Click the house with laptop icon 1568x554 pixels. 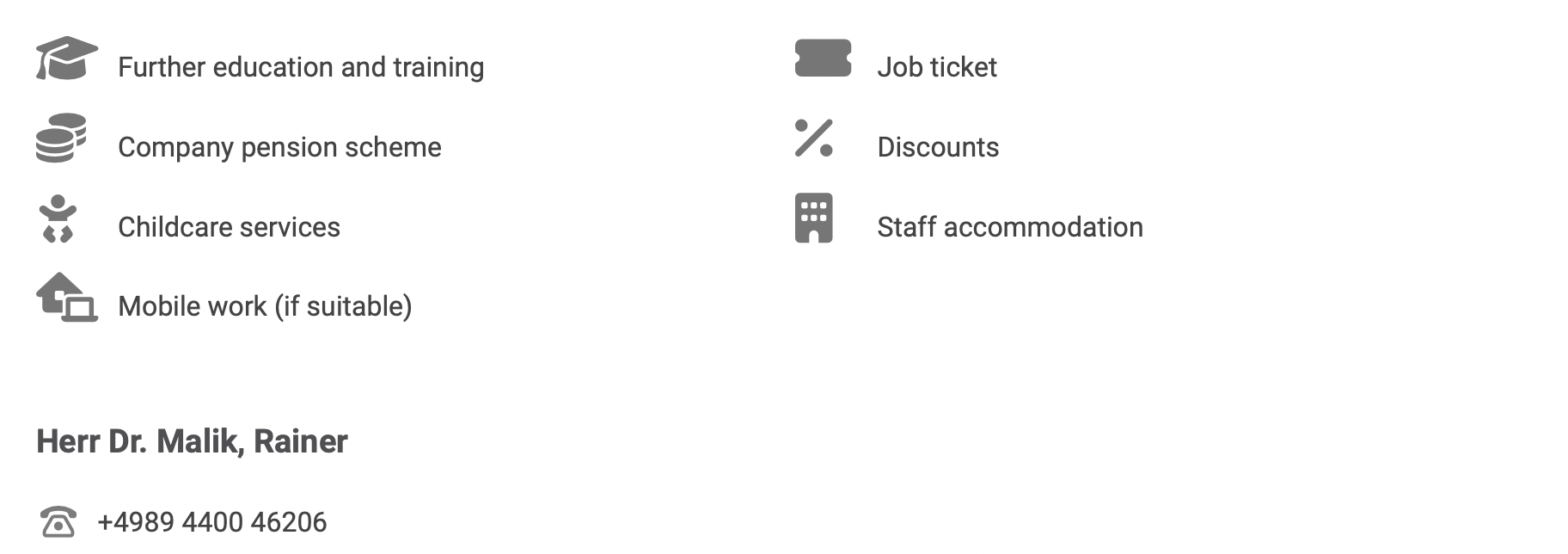click(67, 298)
